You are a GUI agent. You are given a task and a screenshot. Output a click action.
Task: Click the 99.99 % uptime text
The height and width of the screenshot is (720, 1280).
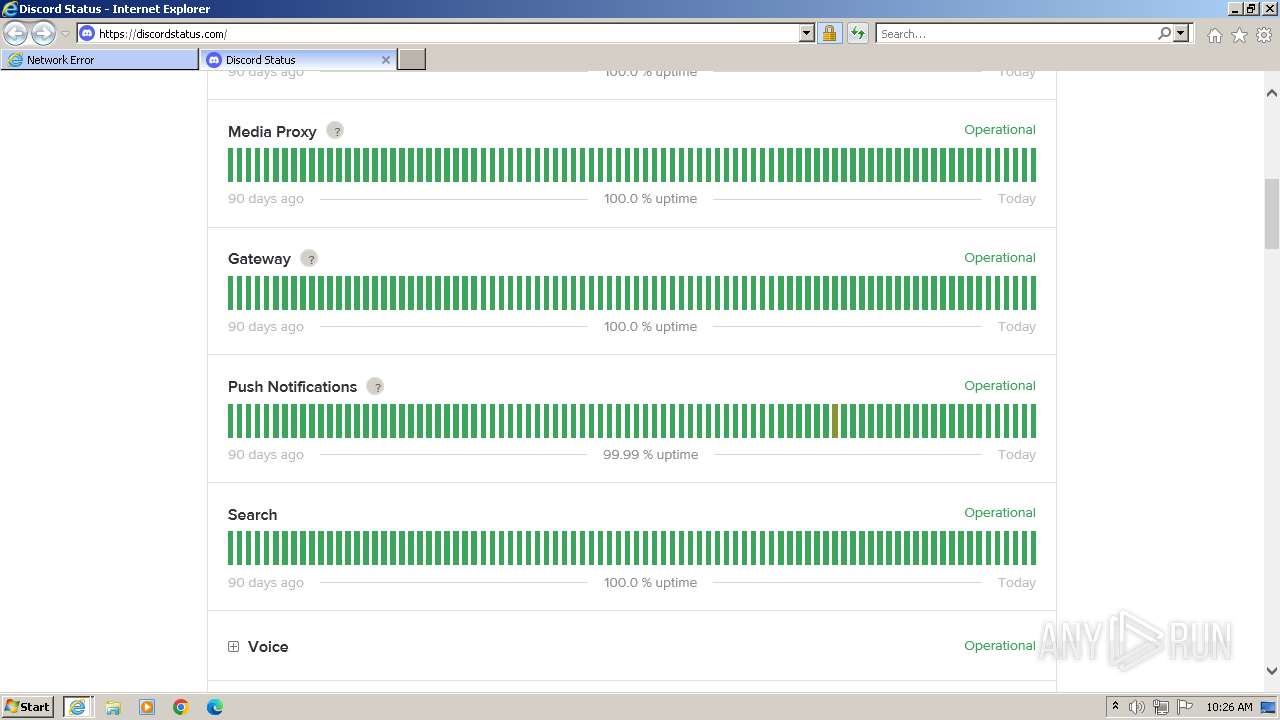coord(651,455)
